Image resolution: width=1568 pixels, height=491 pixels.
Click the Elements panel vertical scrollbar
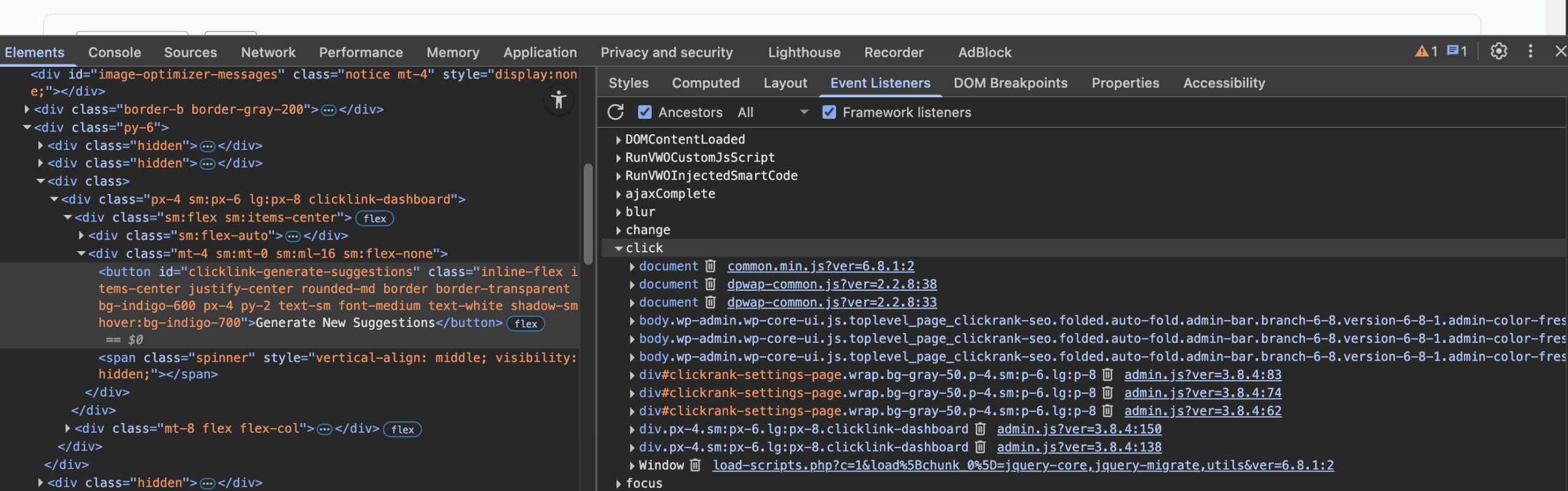point(588,214)
